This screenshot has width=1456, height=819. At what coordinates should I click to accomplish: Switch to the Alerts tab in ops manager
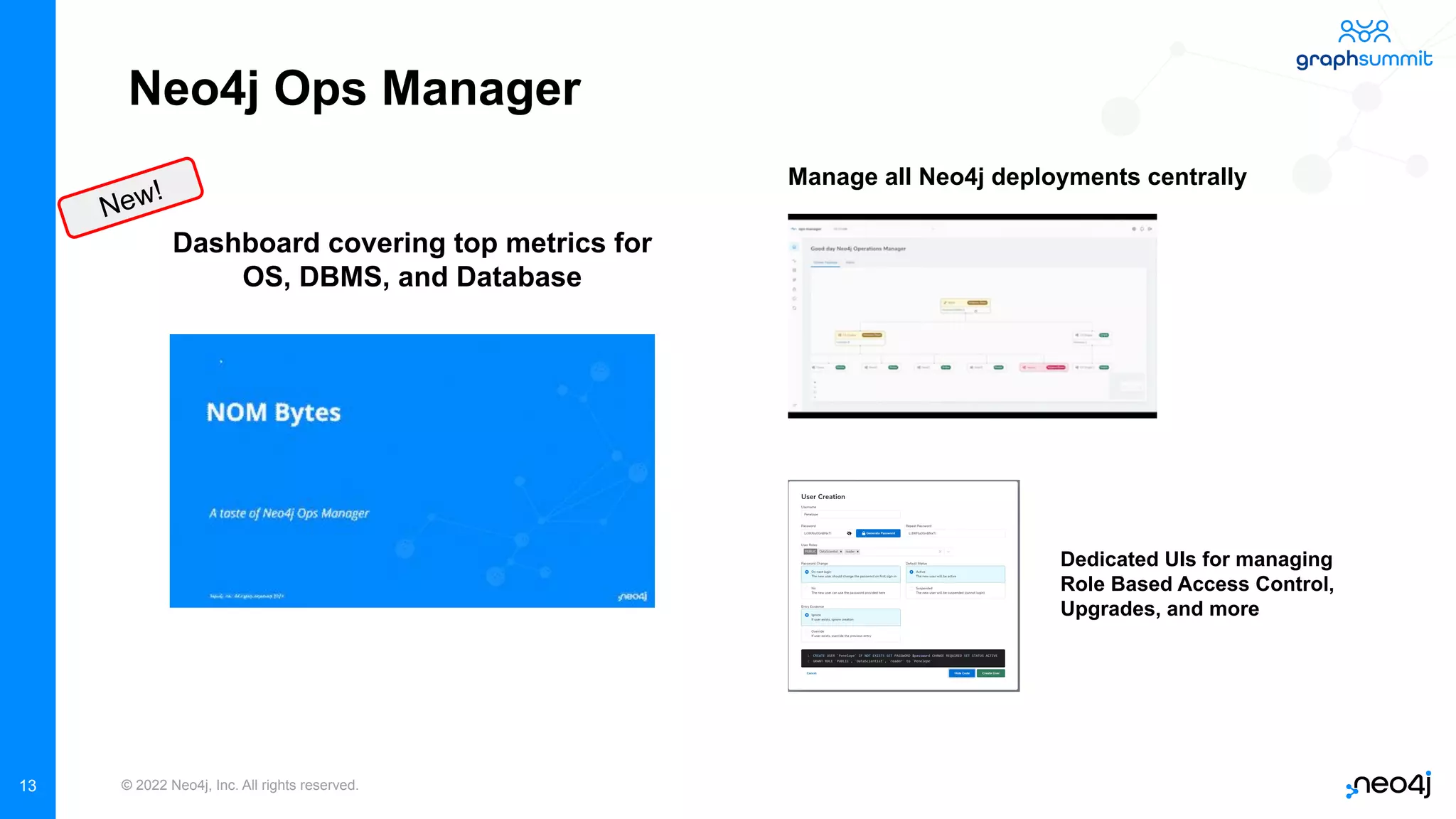click(850, 262)
